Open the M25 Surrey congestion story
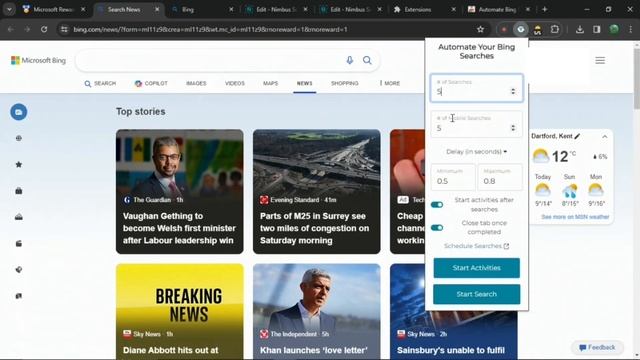The width and height of the screenshot is (640, 360). (317, 191)
